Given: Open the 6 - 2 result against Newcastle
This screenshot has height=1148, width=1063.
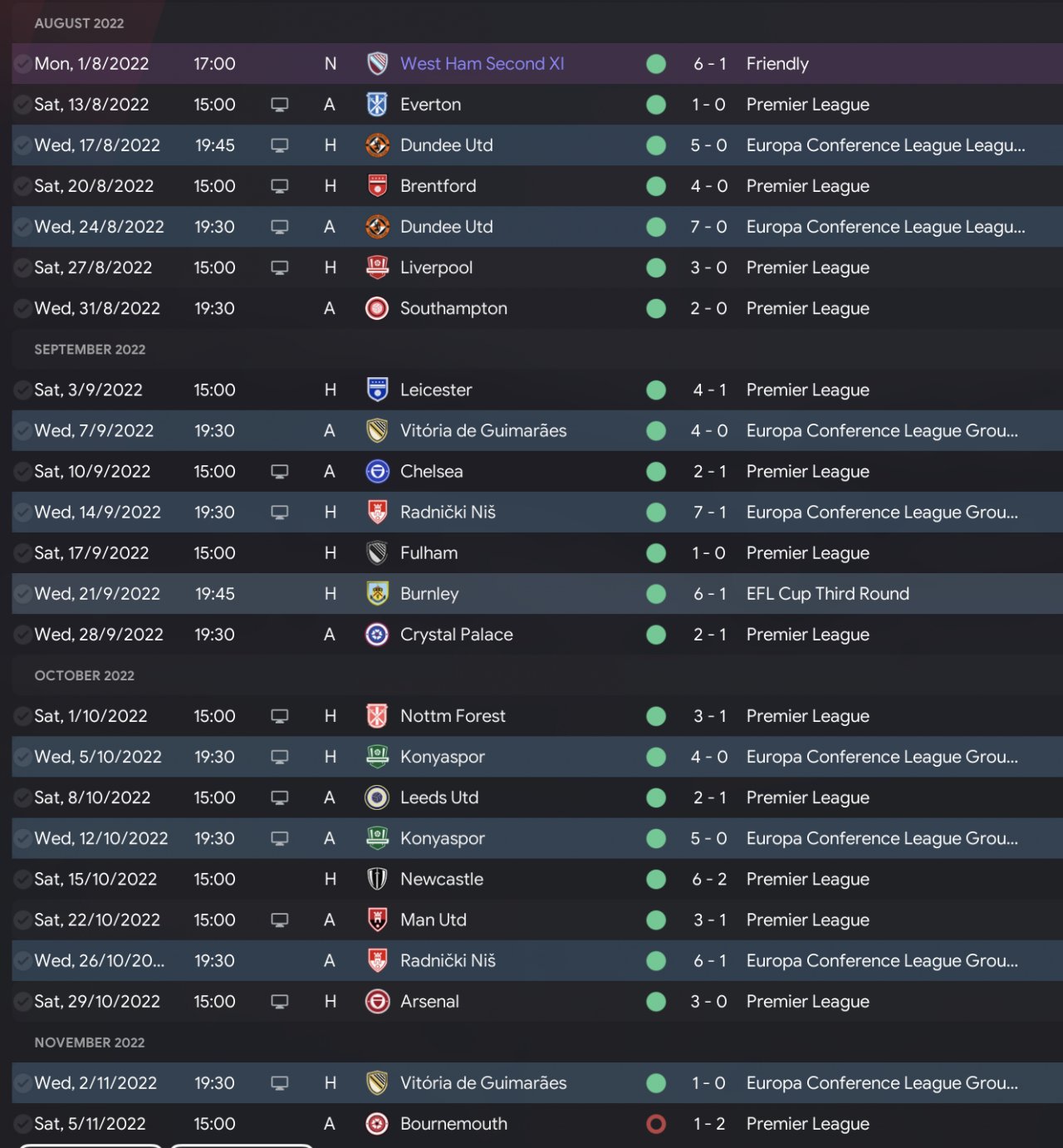Looking at the screenshot, I should [x=709, y=879].
